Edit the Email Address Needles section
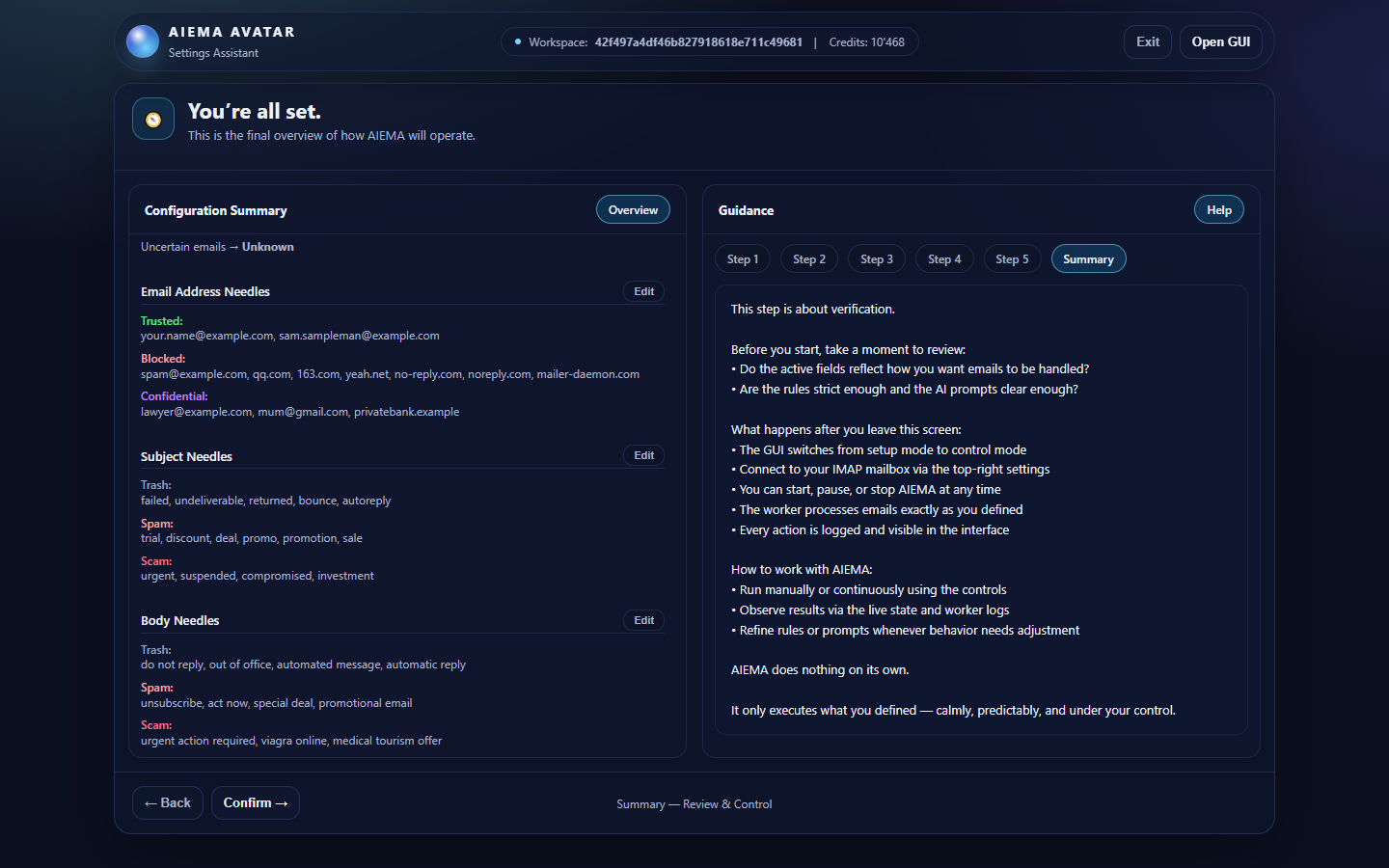 (643, 291)
